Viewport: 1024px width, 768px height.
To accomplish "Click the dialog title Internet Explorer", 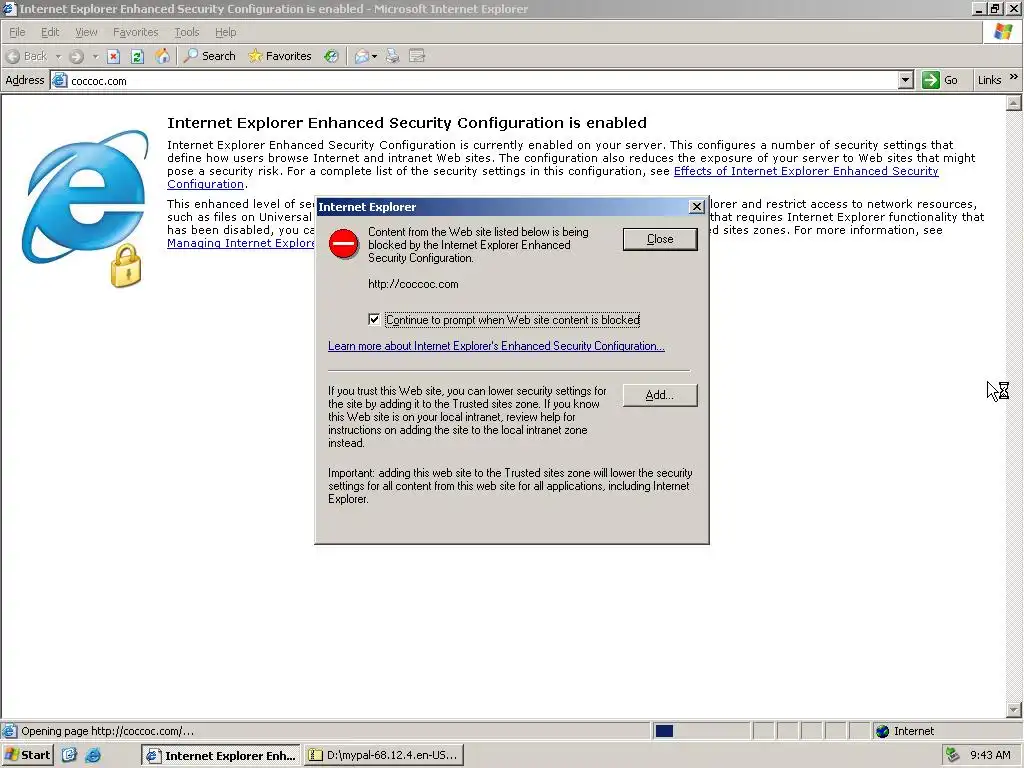I will pos(367,207).
